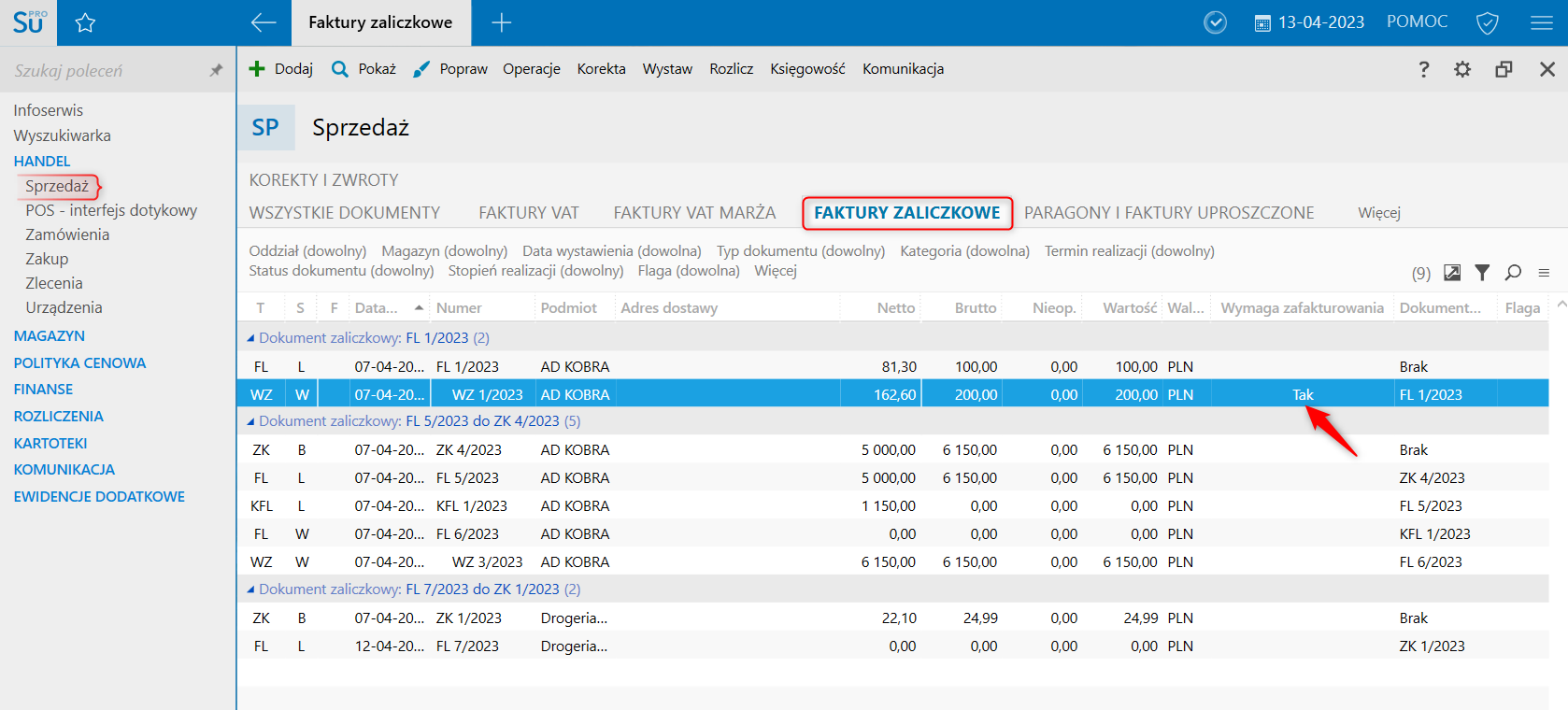Open the Operacje menu
Screen dimensions: 1568x710
(x=531, y=69)
